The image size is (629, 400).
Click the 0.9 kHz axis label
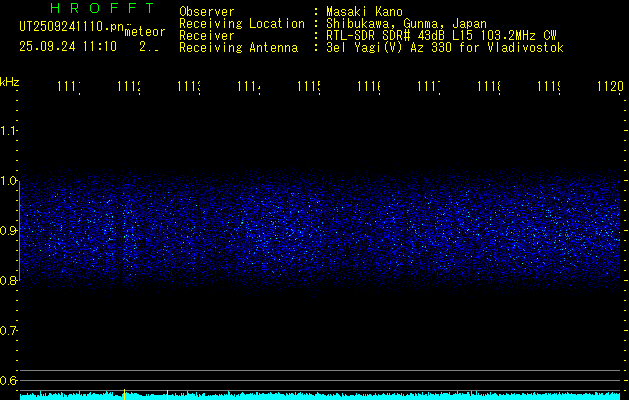(x=8, y=230)
